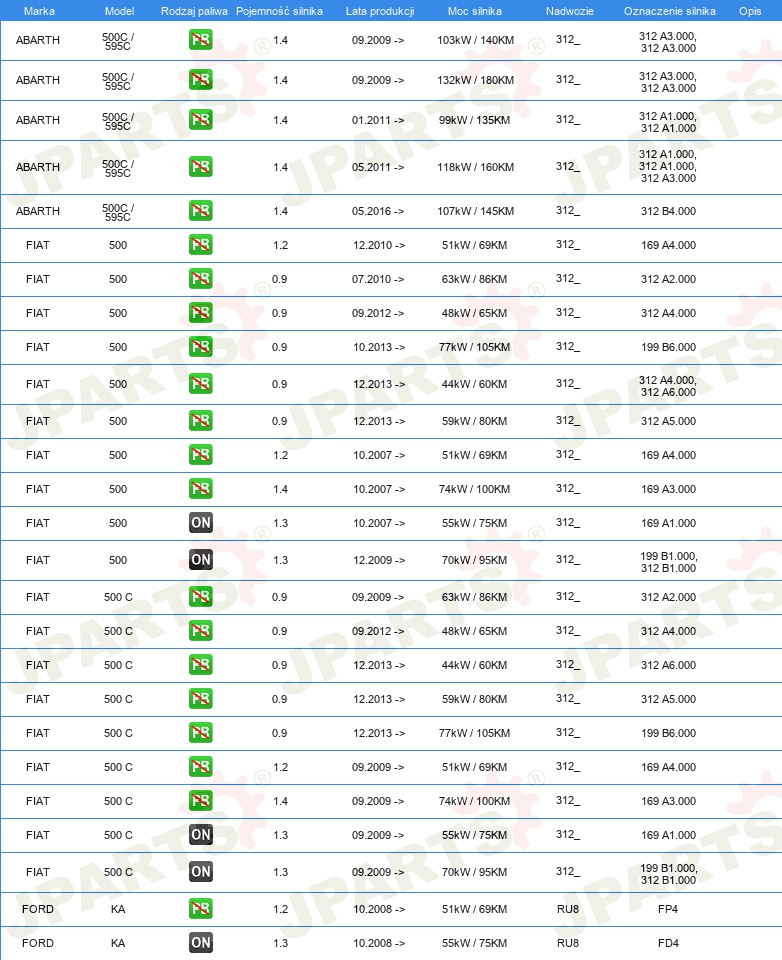Click the Pojemność silnika column header
782x960 pixels.
(x=279, y=11)
